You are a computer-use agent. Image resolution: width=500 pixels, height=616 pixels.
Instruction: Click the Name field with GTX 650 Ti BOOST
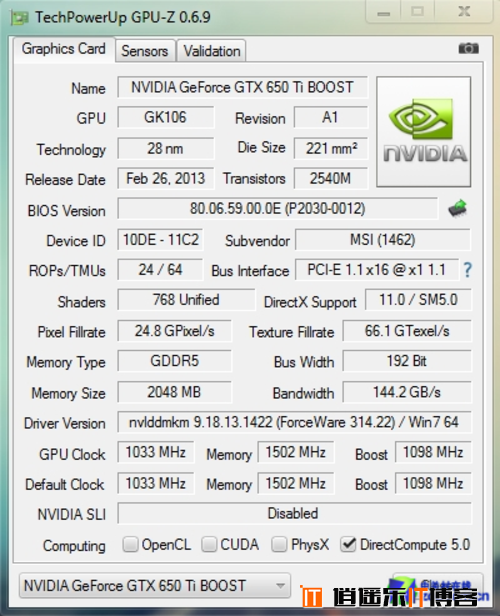(242, 87)
